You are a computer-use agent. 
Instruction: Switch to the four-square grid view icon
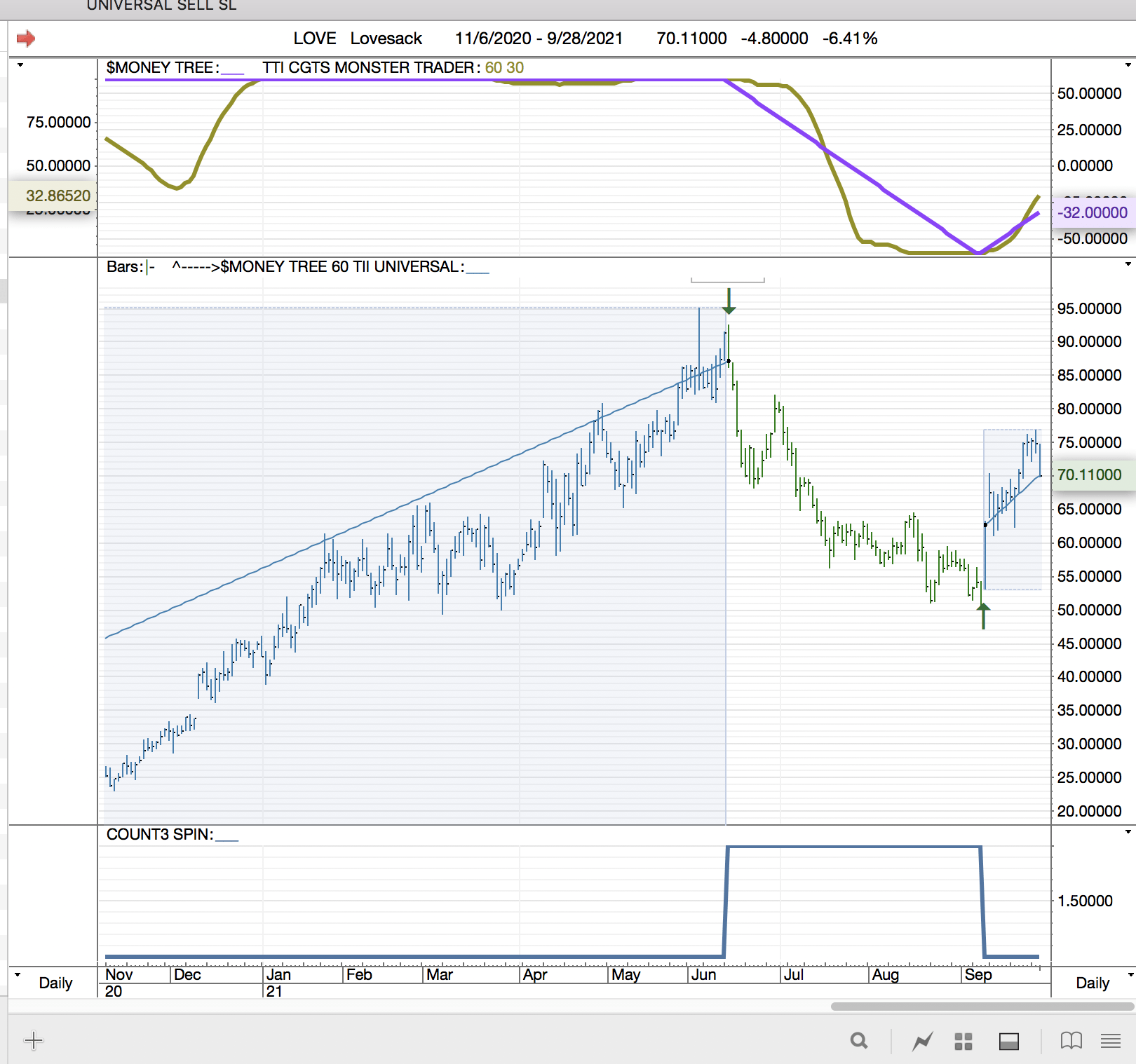coord(963,1042)
